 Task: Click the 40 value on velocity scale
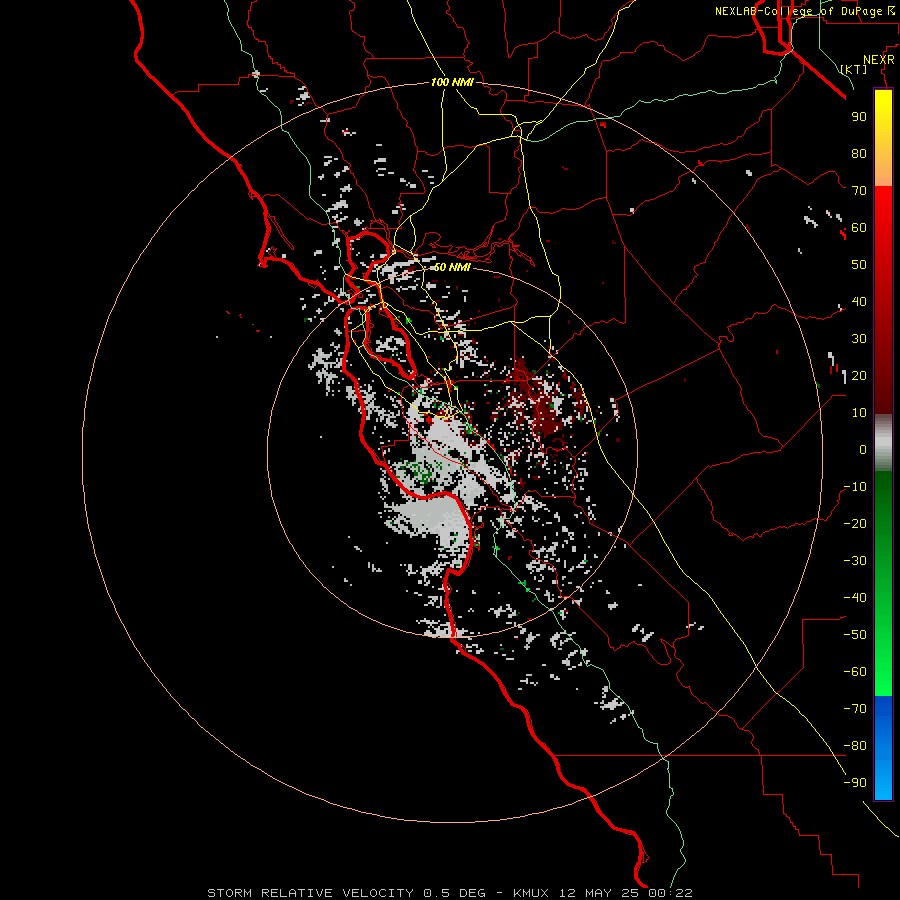[859, 302]
